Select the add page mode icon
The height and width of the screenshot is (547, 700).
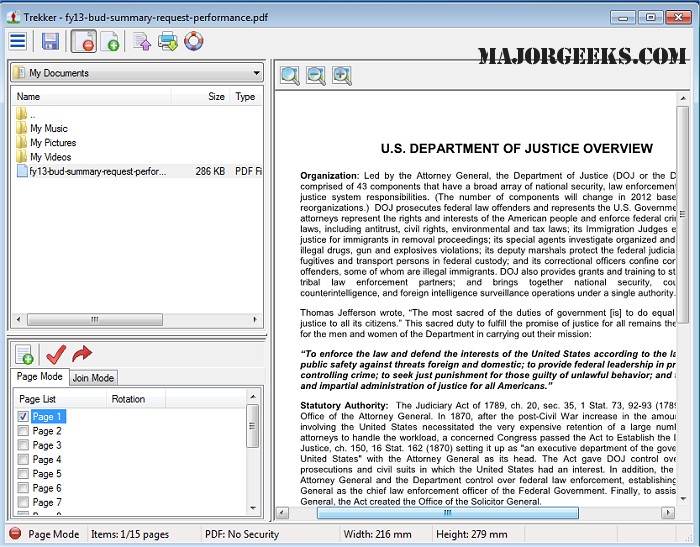tap(110, 42)
